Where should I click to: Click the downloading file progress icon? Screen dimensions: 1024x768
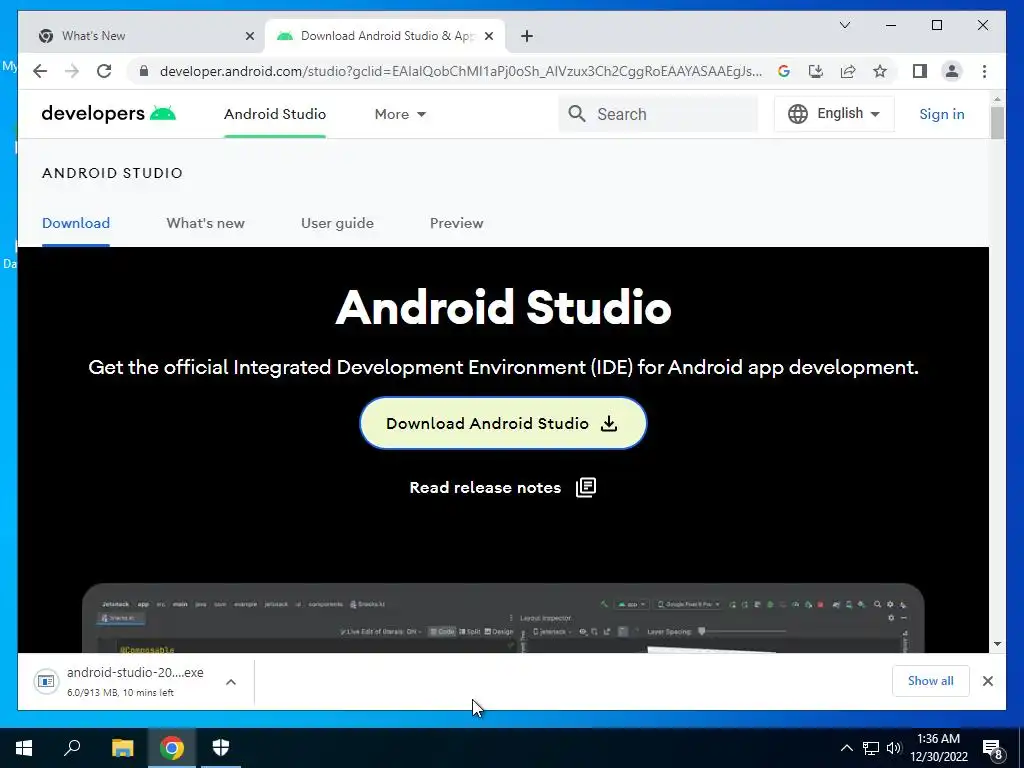pos(46,681)
